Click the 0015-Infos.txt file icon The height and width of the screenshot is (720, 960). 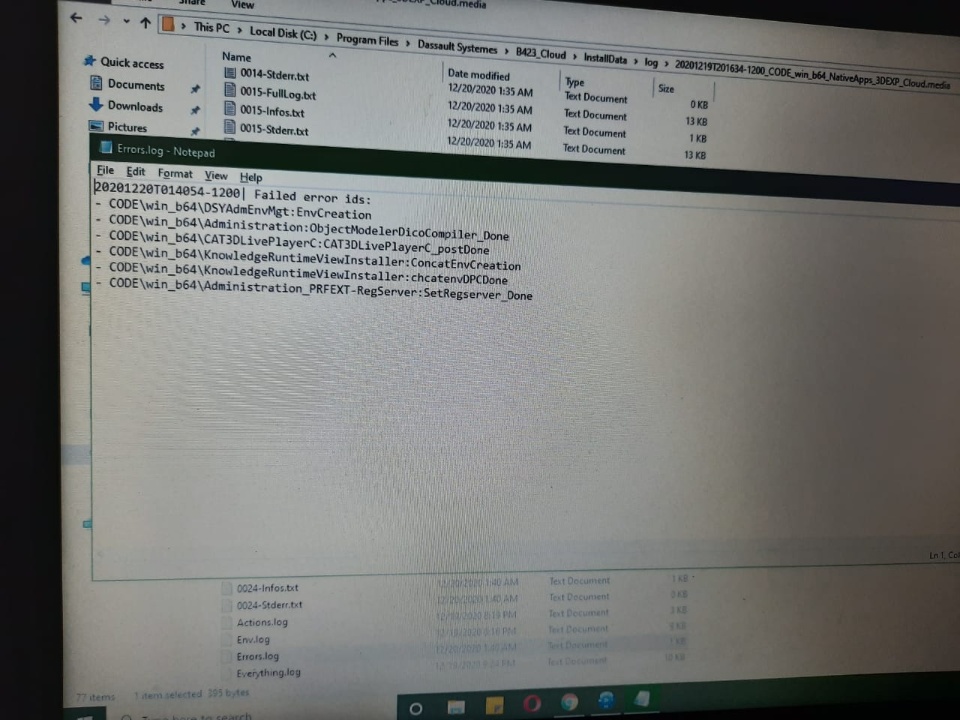tap(230, 108)
